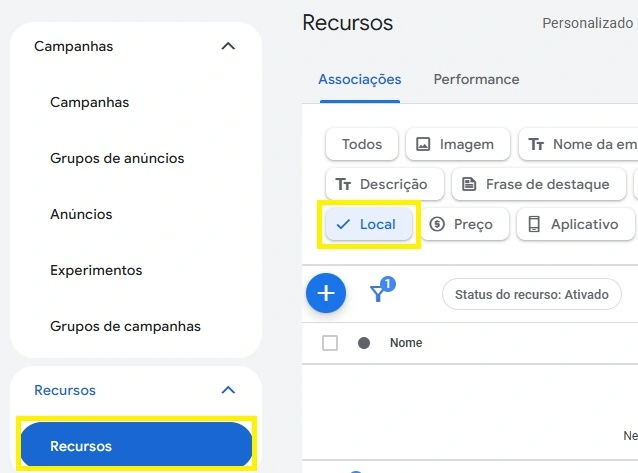Switch to the Performance tab

pos(476,79)
